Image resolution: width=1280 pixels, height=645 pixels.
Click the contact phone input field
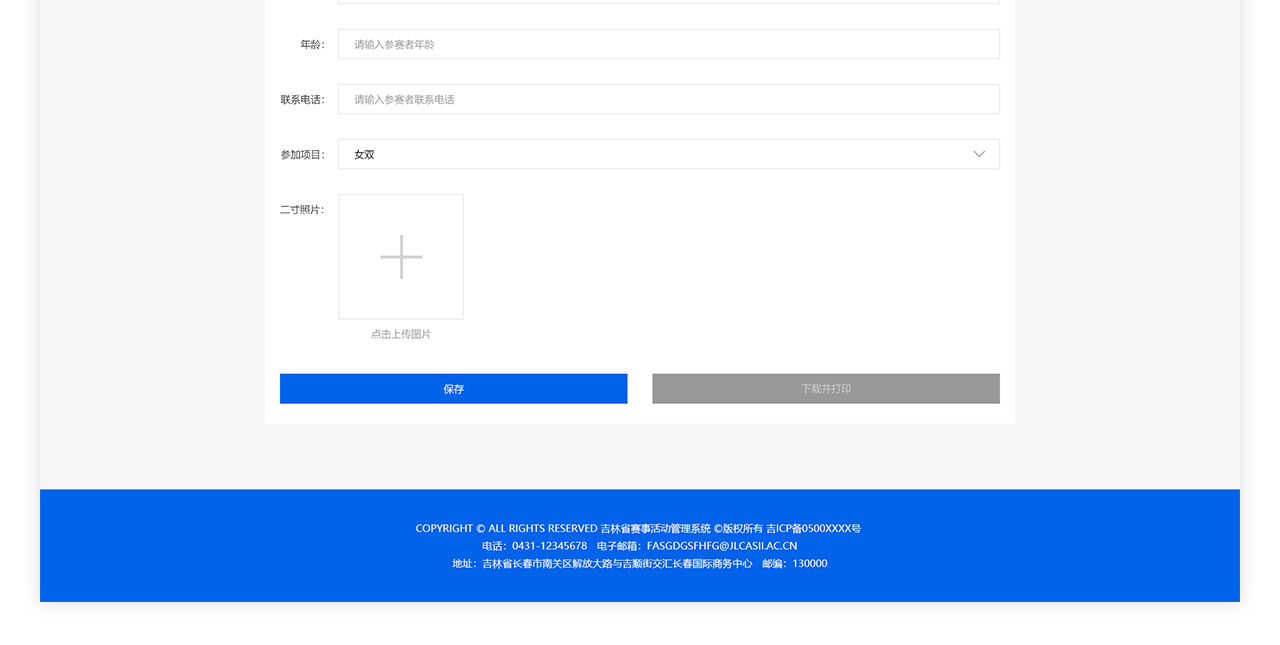click(668, 99)
